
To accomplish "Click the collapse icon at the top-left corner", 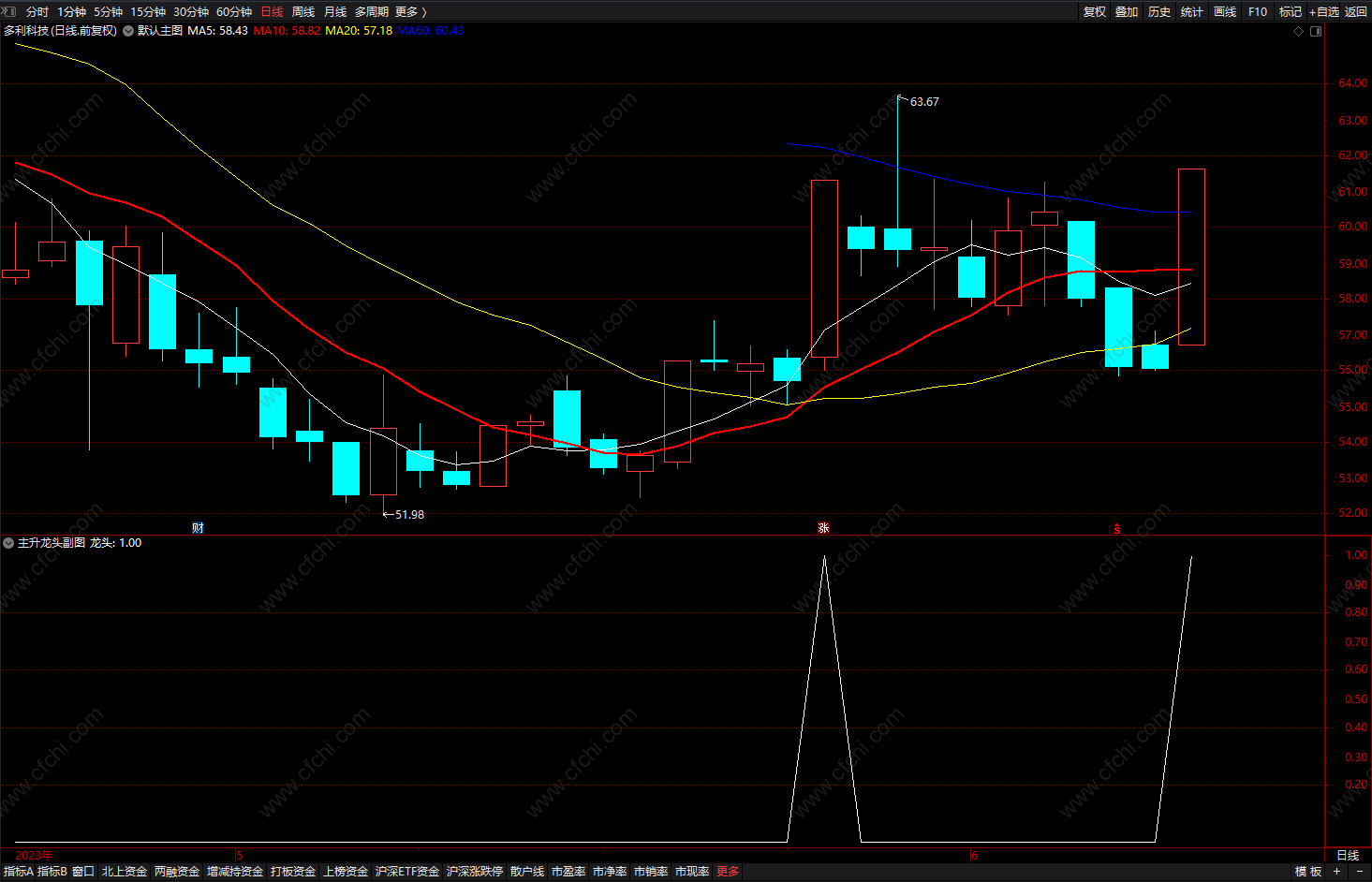I will click(8, 11).
